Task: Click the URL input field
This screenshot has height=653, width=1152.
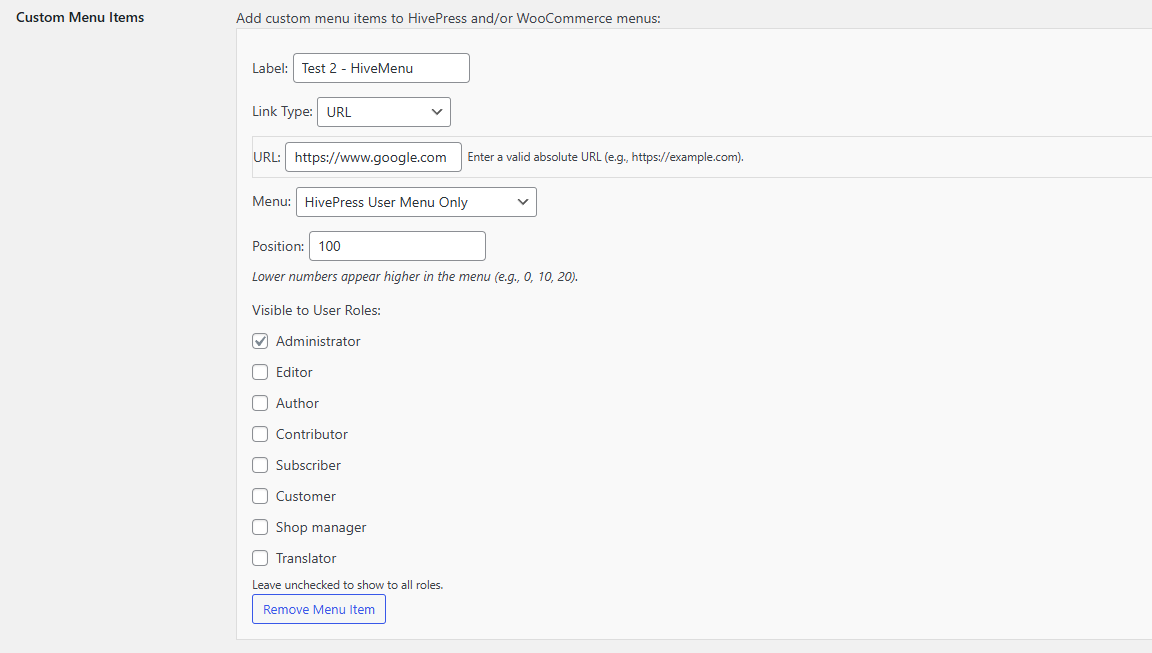Action: click(x=373, y=157)
